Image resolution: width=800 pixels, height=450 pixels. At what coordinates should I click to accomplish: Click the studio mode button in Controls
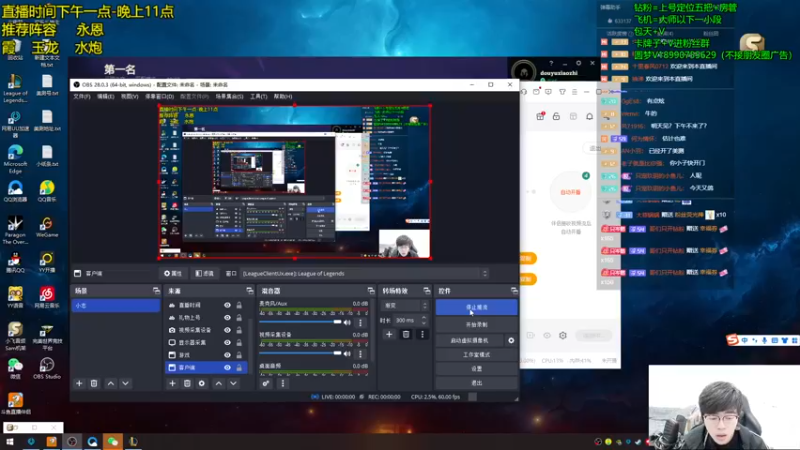point(477,354)
